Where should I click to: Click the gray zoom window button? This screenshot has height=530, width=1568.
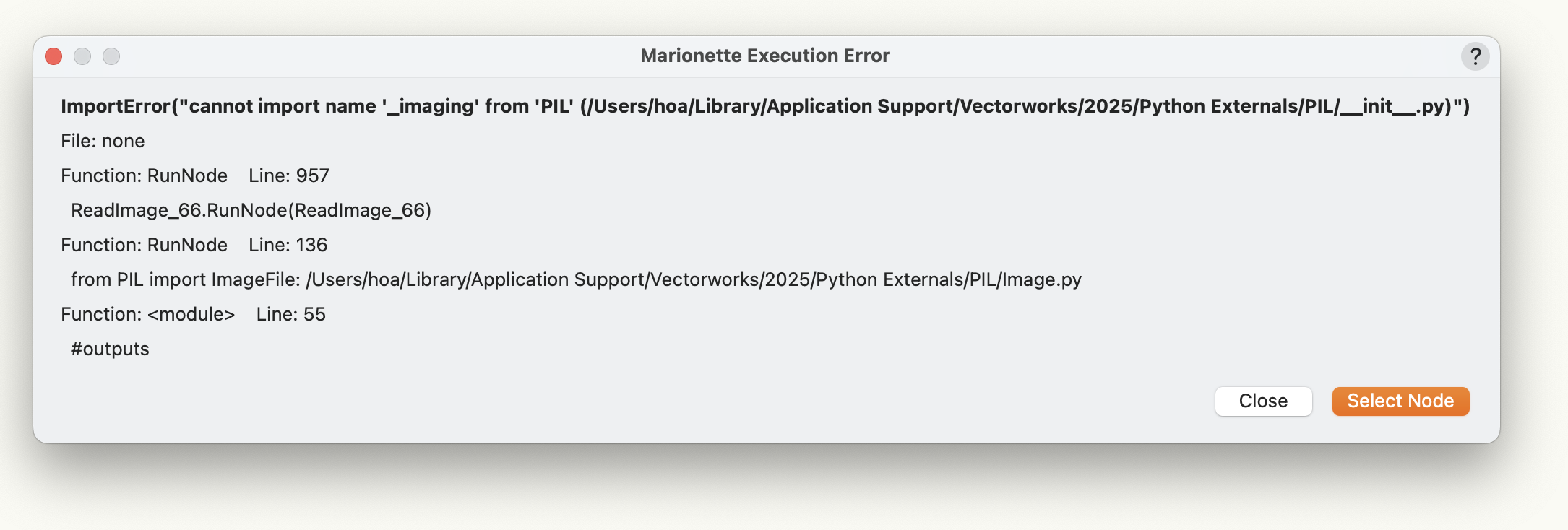point(111,56)
